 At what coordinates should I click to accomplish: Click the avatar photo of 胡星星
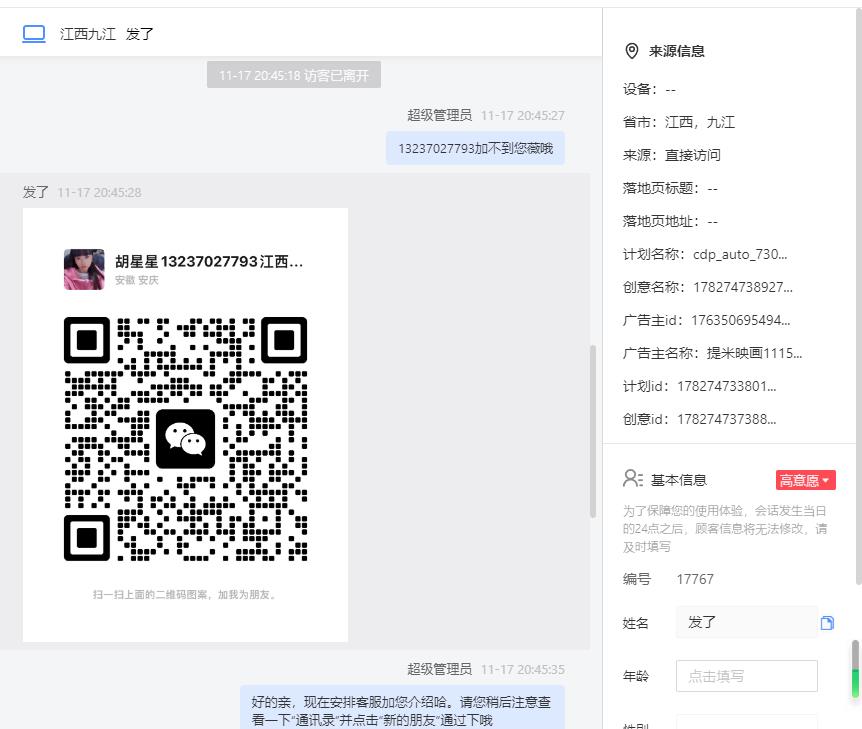[84, 269]
